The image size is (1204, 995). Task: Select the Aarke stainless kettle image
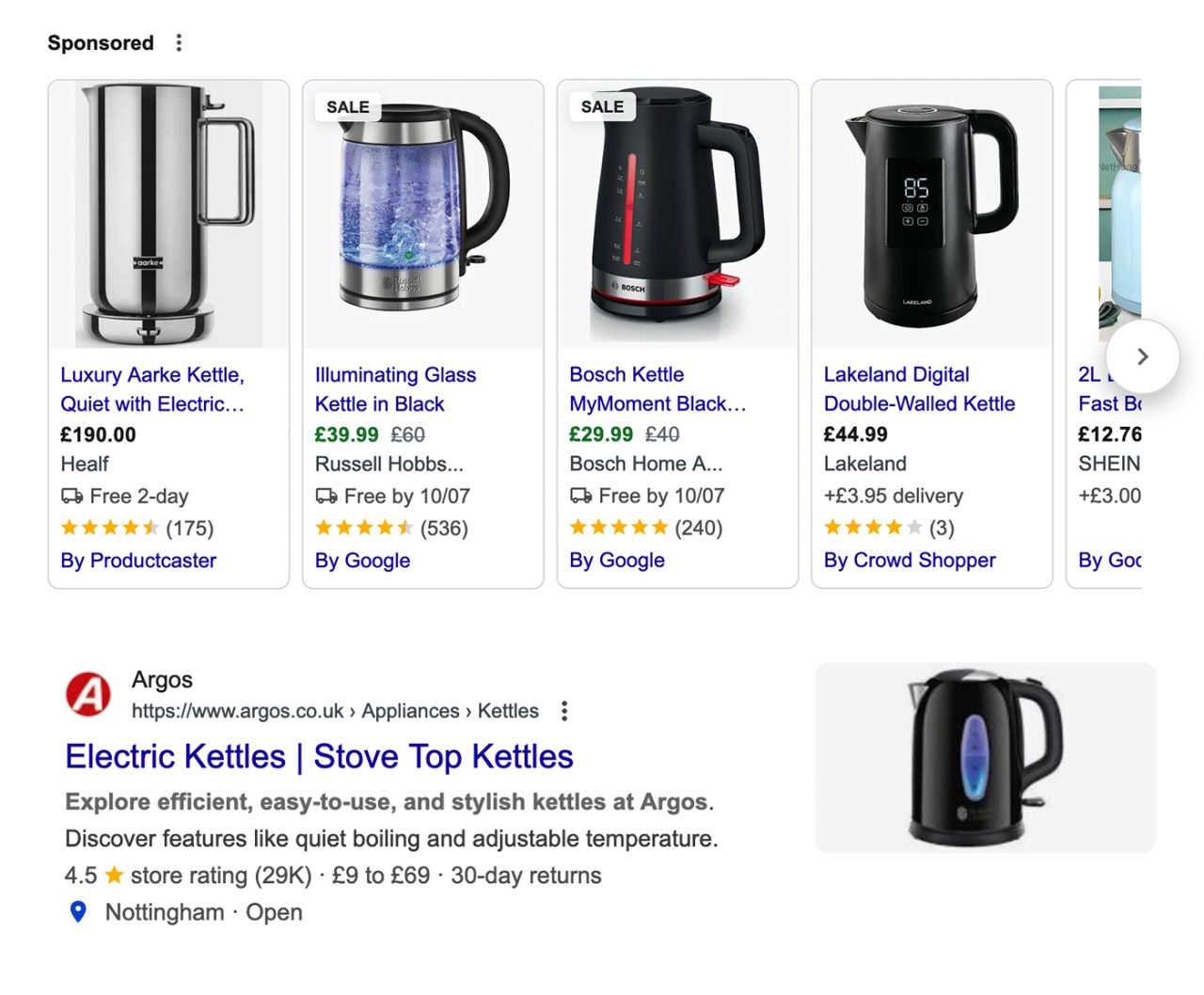click(x=168, y=214)
